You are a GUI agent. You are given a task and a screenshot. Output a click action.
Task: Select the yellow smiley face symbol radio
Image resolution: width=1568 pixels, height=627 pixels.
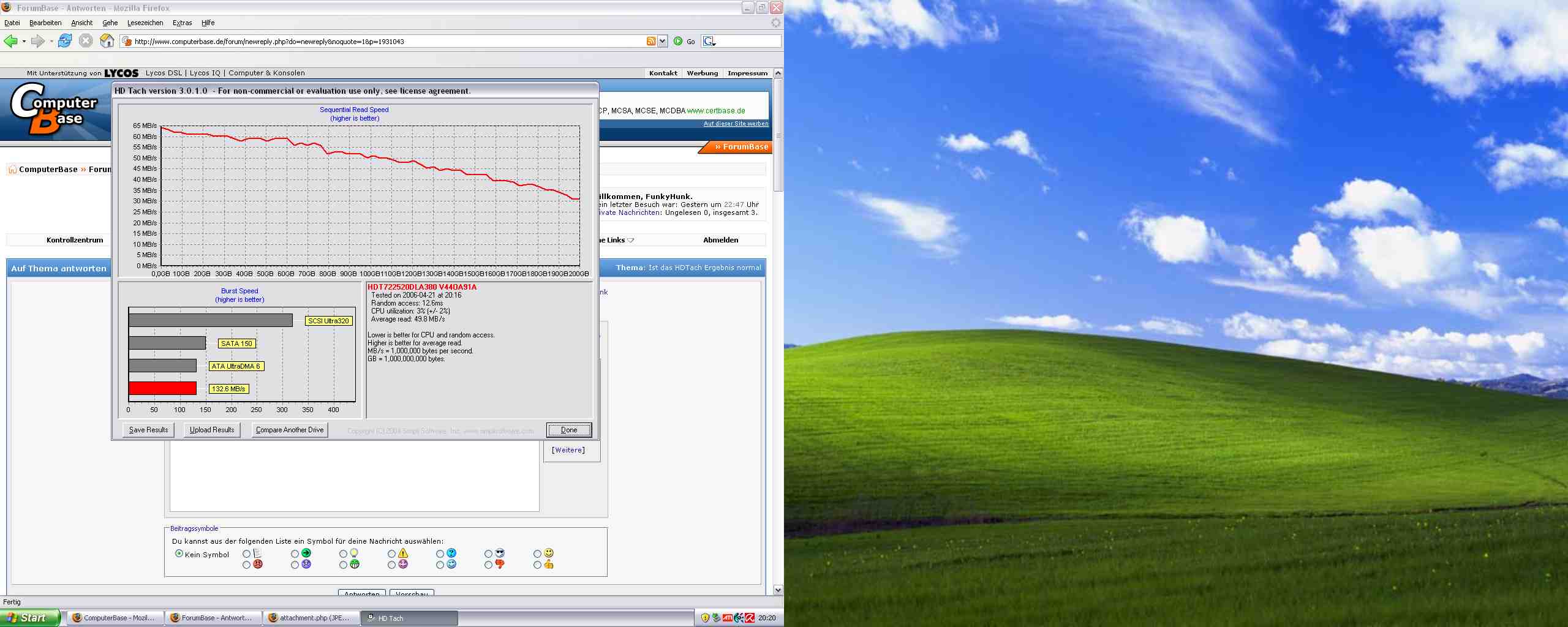(537, 554)
